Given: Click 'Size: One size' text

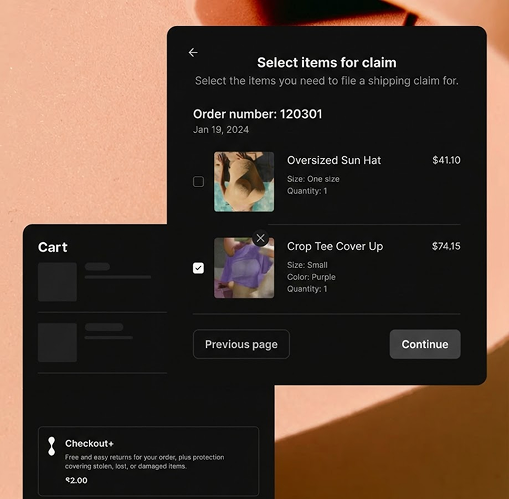Looking at the screenshot, I should point(313,179).
